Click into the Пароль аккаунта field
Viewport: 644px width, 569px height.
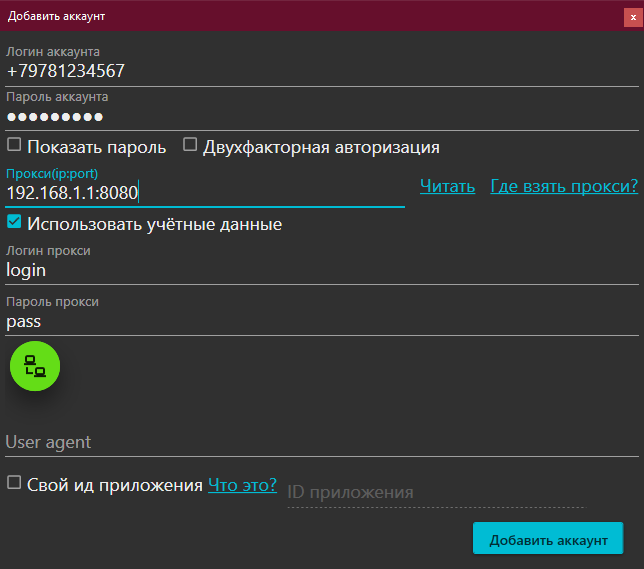pos(320,117)
